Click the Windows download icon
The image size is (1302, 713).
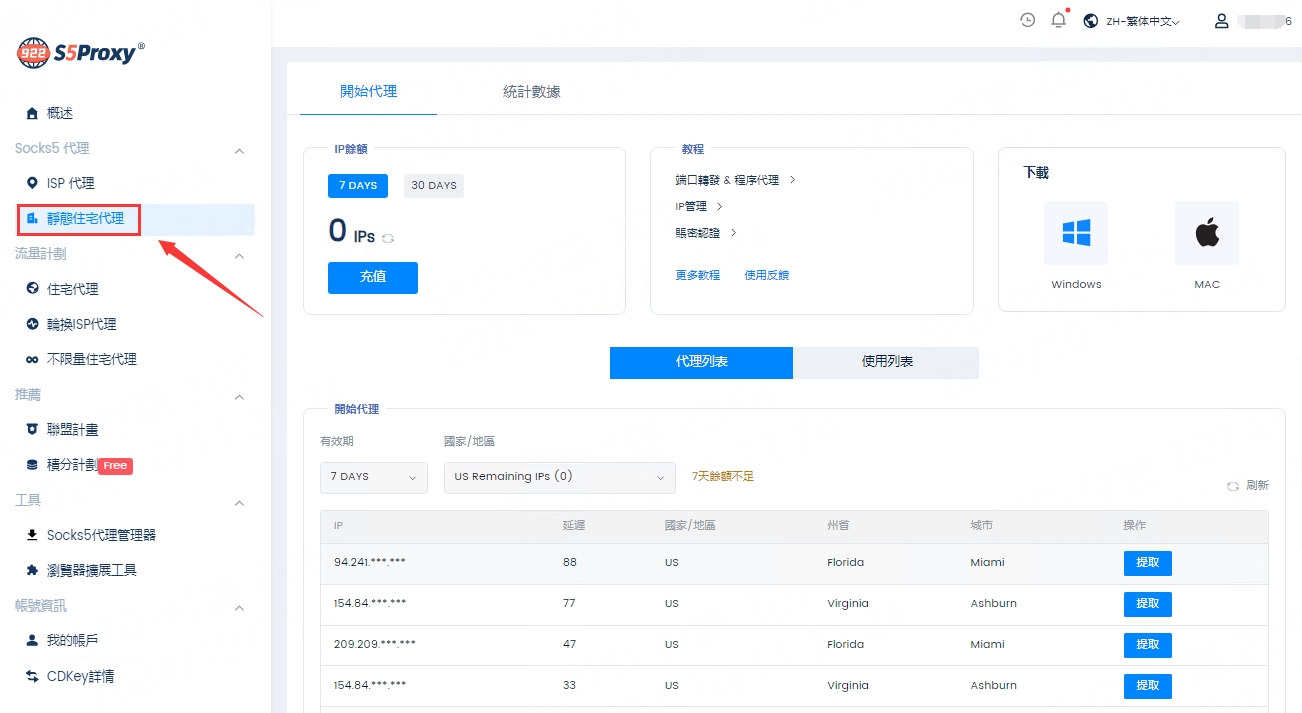point(1075,233)
